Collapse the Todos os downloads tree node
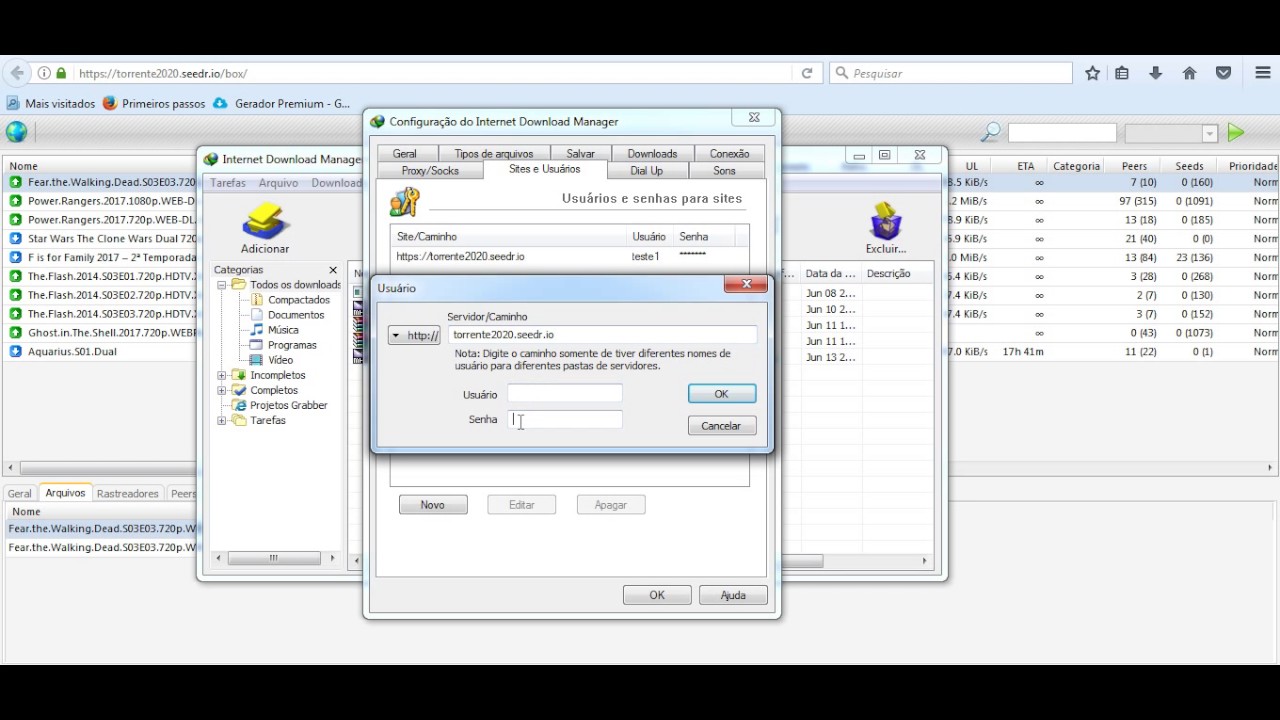The height and width of the screenshot is (720, 1280). pos(222,285)
